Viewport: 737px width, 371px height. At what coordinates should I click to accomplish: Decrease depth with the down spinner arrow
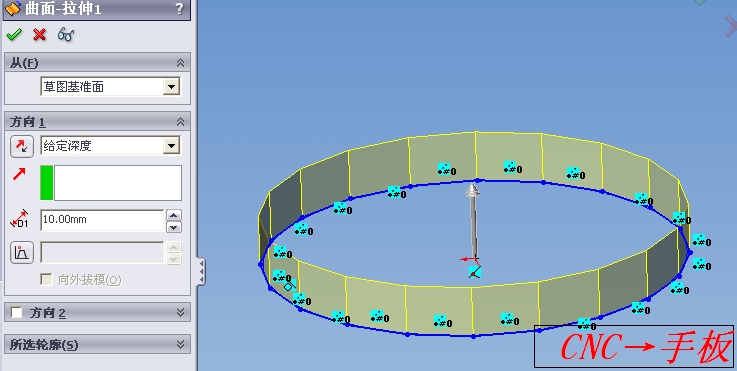[174, 228]
